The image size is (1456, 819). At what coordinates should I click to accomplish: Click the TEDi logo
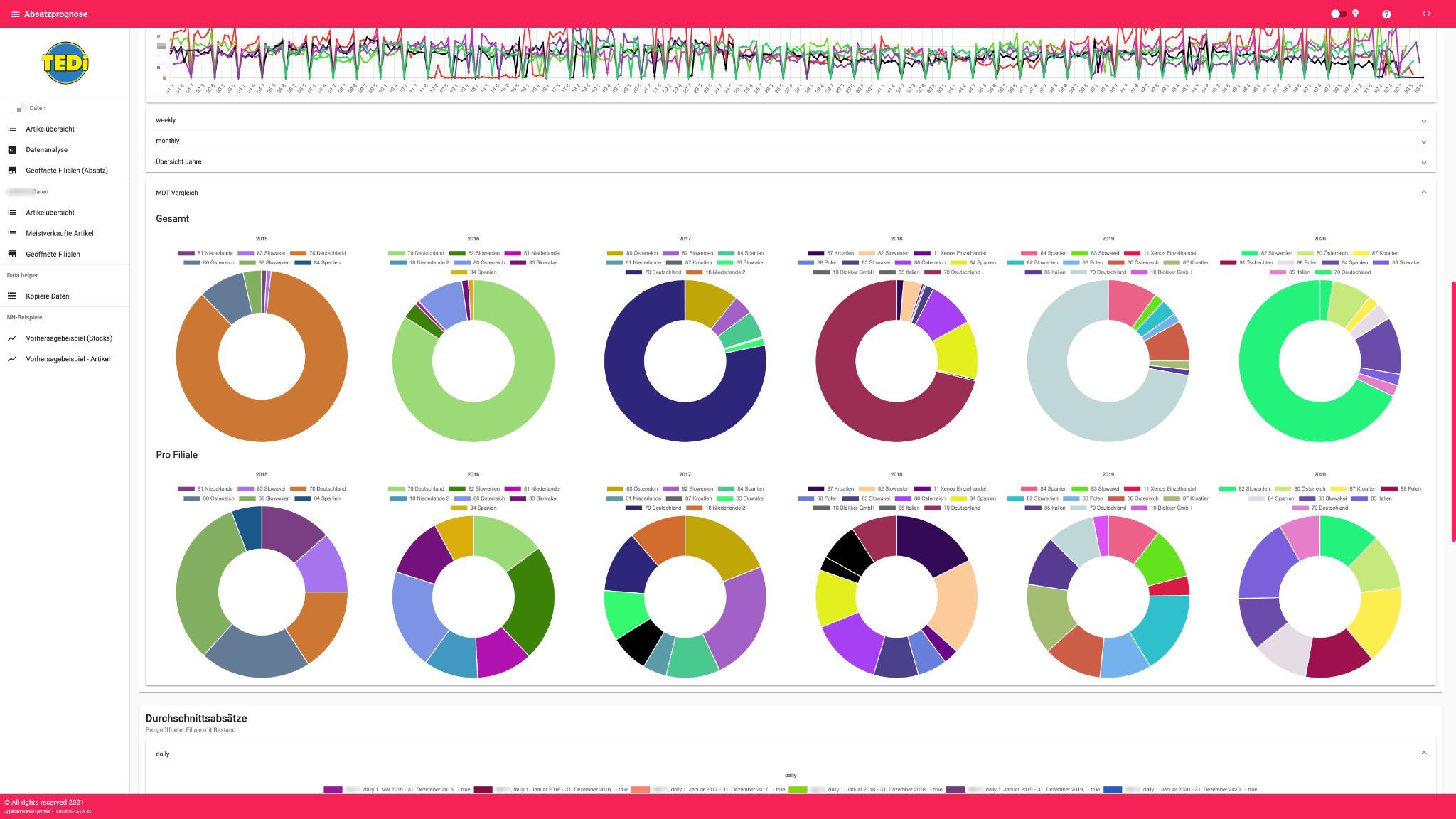tap(65, 63)
